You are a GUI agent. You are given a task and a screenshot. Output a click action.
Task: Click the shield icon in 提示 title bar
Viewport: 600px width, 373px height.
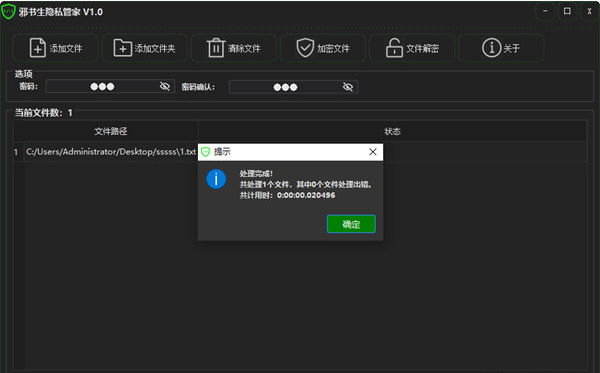[205, 152]
